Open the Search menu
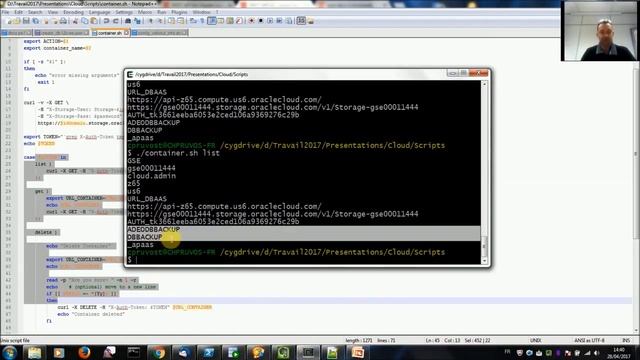 [35, 12]
